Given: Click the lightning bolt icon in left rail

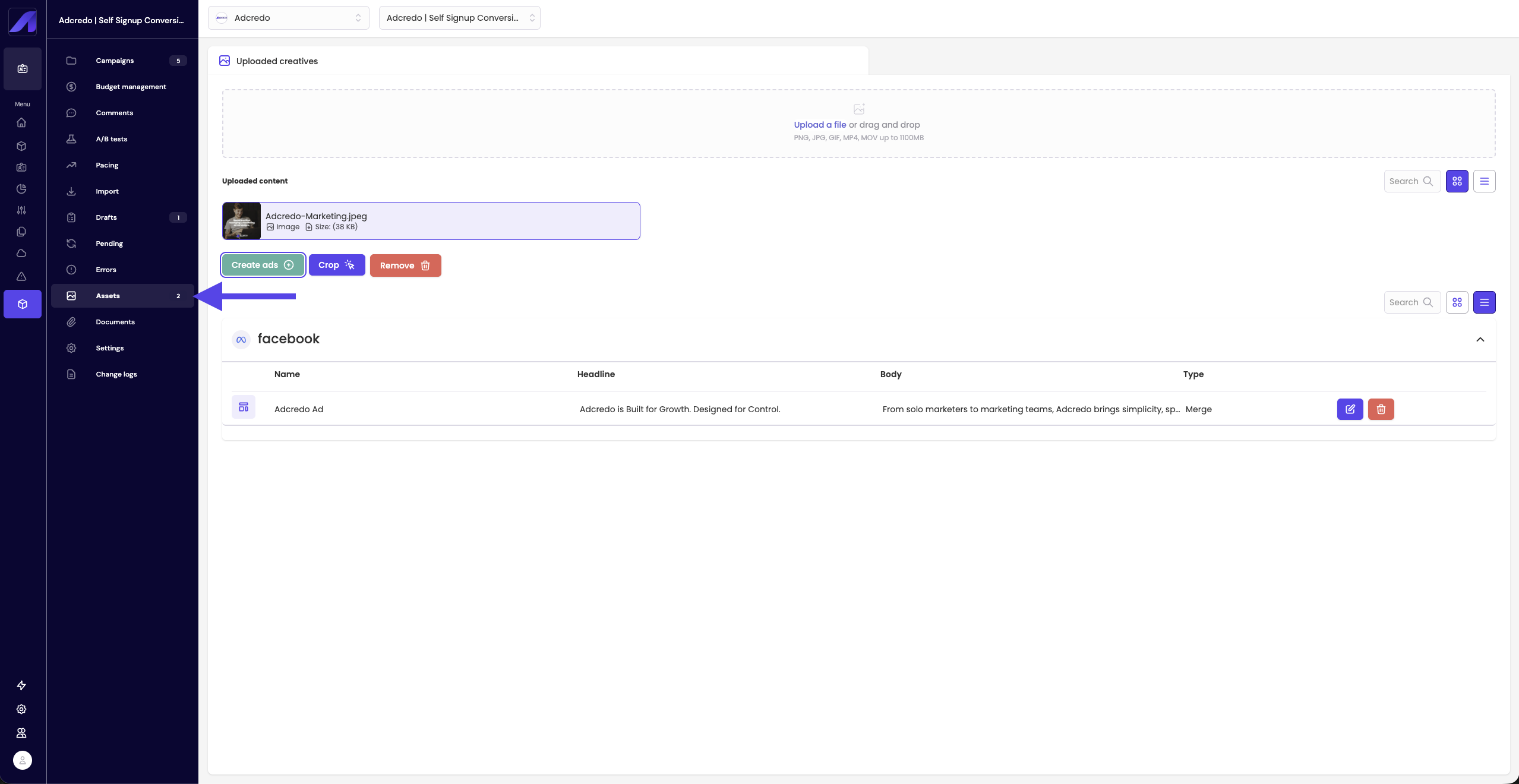Looking at the screenshot, I should point(22,685).
